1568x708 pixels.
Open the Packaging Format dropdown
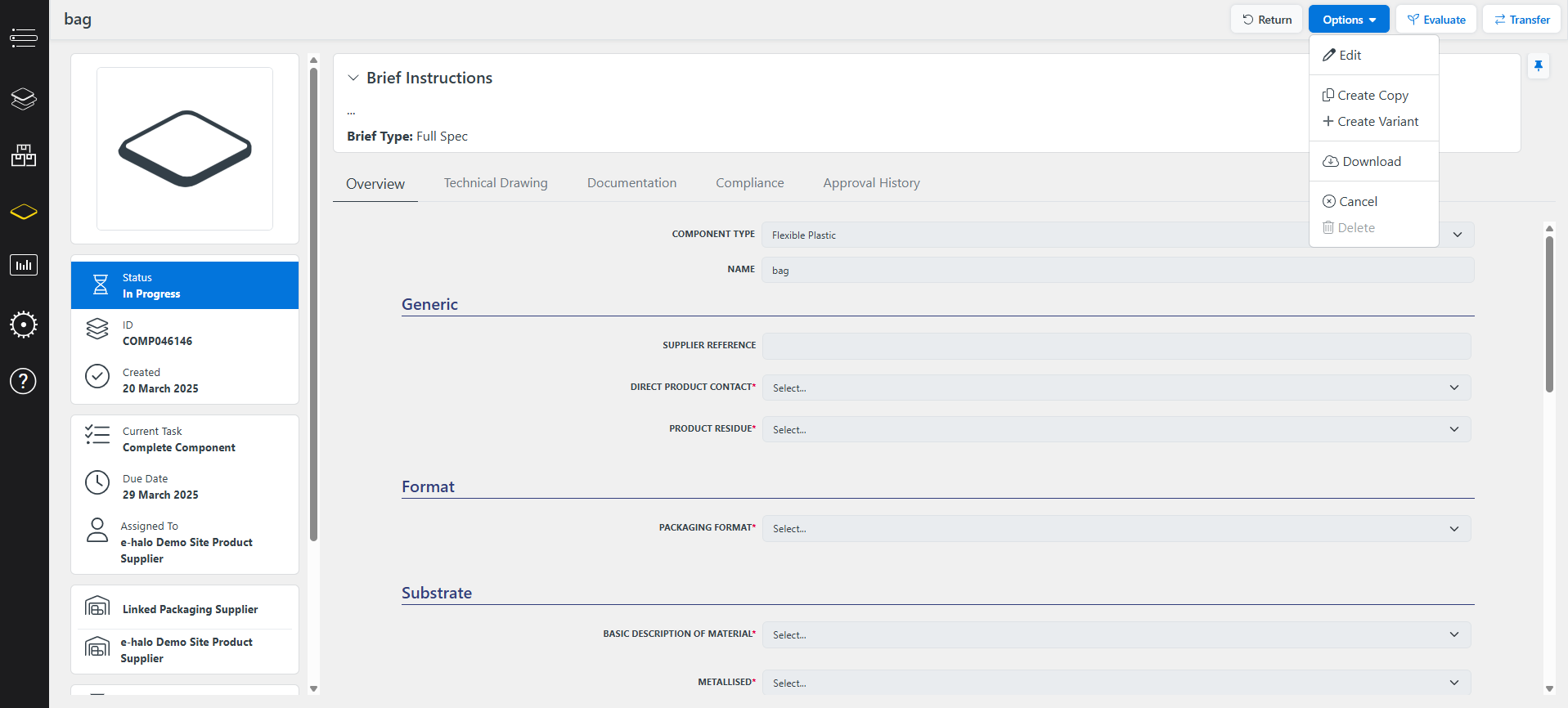(1116, 528)
